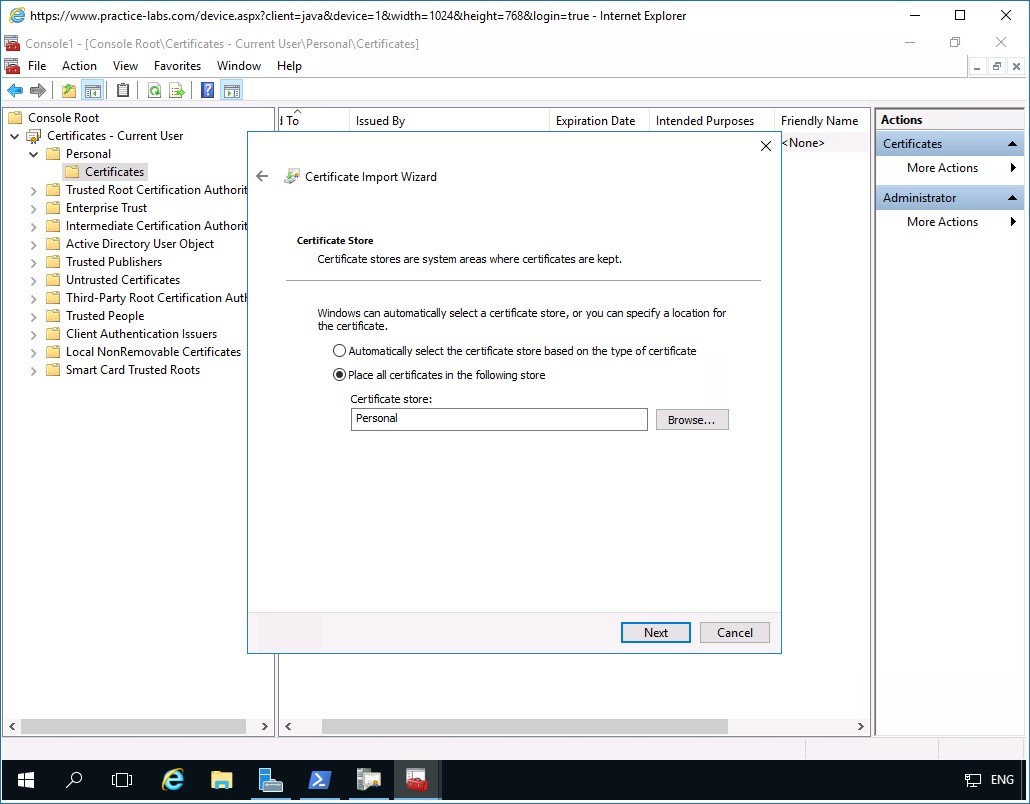The height and width of the screenshot is (804, 1030).
Task: Click the console tree horizontal scrollbar
Action: point(137,726)
